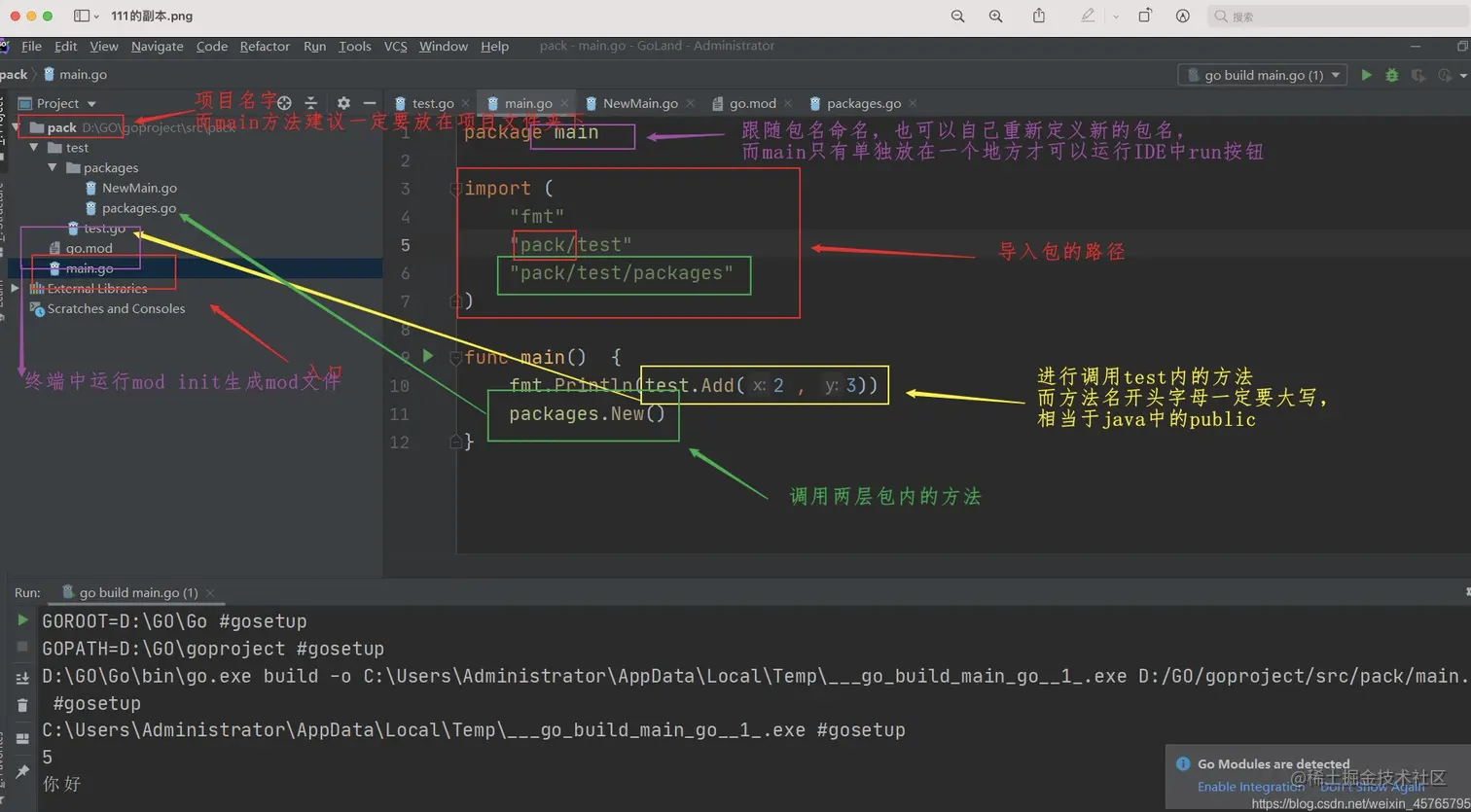Screen dimensions: 1471x812
Task: Click the Enable Integration link
Action: (x=1250, y=787)
